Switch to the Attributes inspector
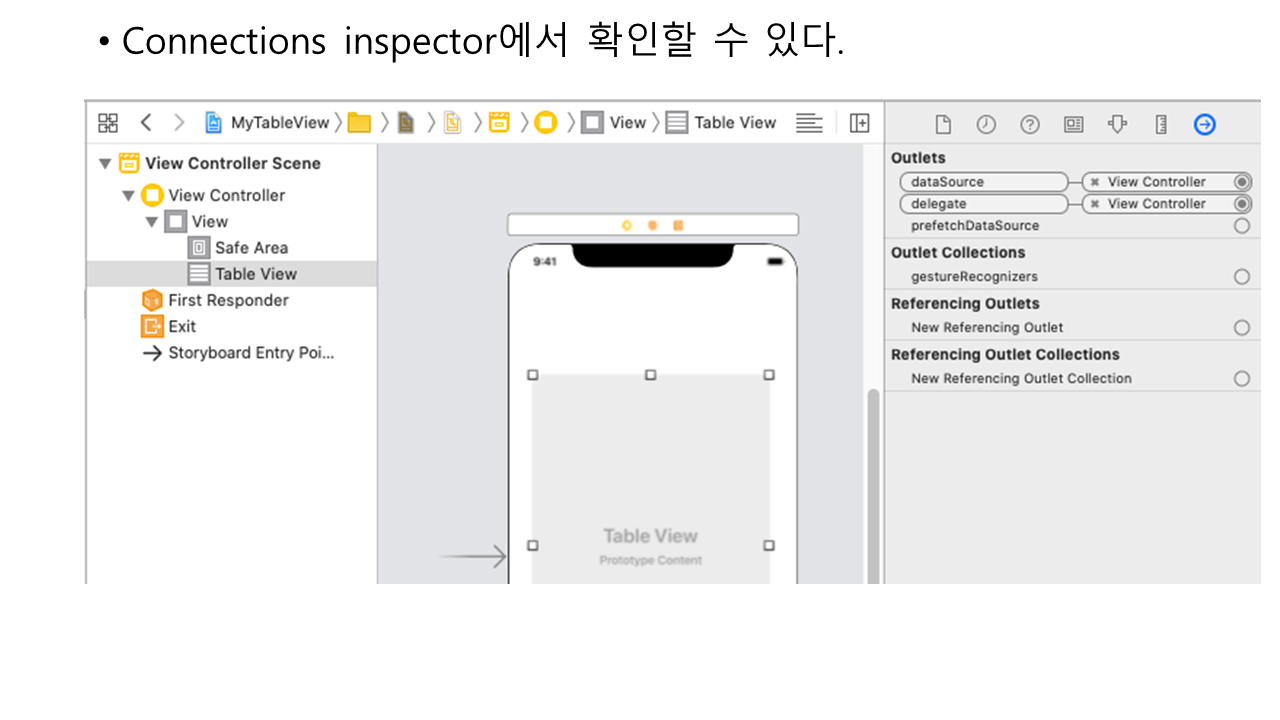This screenshot has height=720, width=1280. (1118, 124)
